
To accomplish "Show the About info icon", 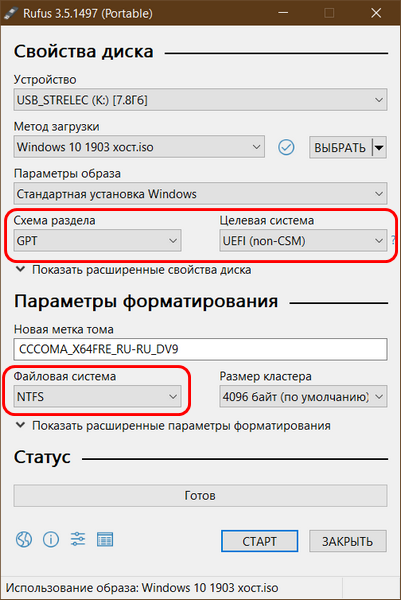I will [x=51, y=540].
